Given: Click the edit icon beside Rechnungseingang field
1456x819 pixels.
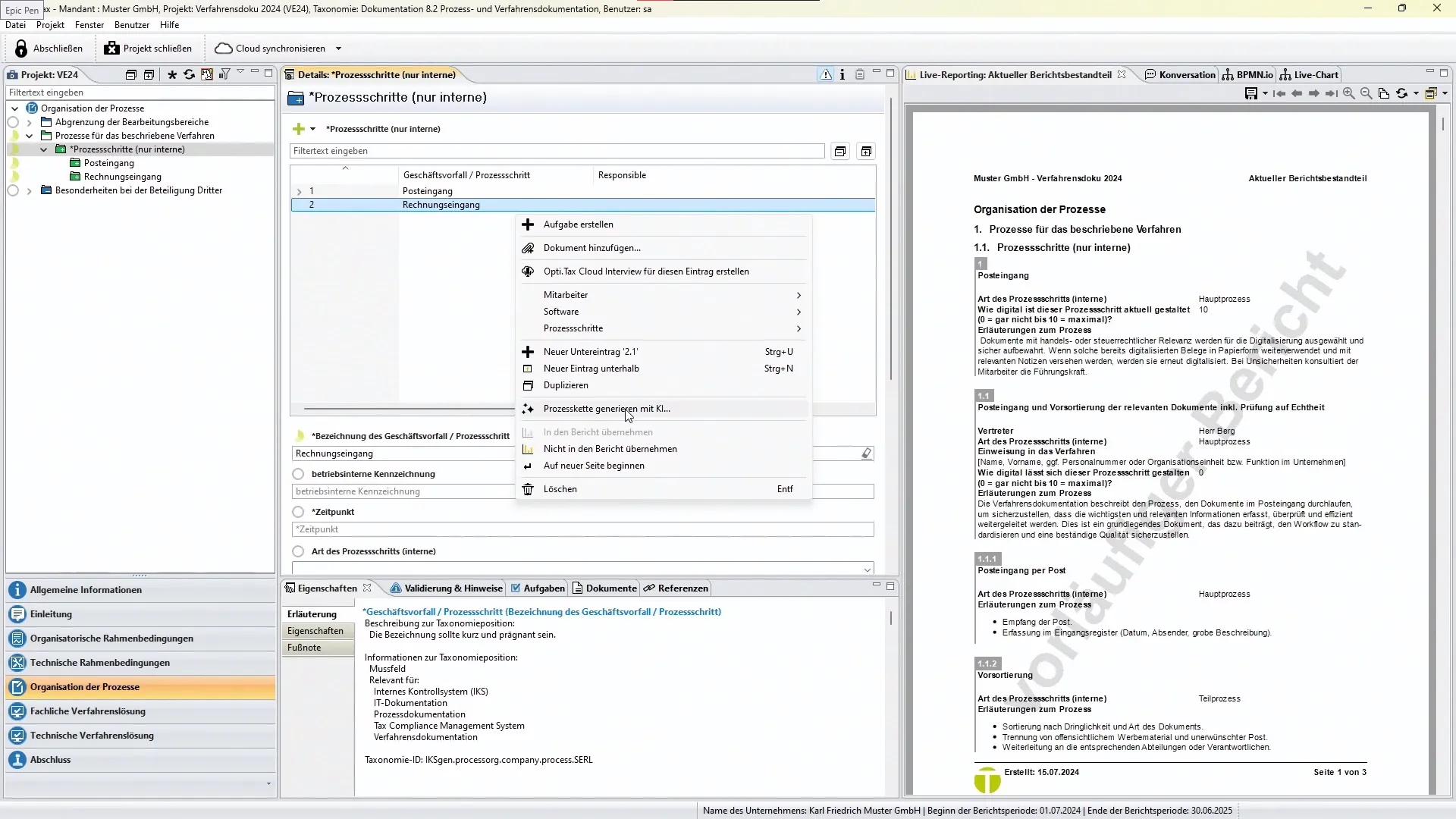Looking at the screenshot, I should coord(867,453).
